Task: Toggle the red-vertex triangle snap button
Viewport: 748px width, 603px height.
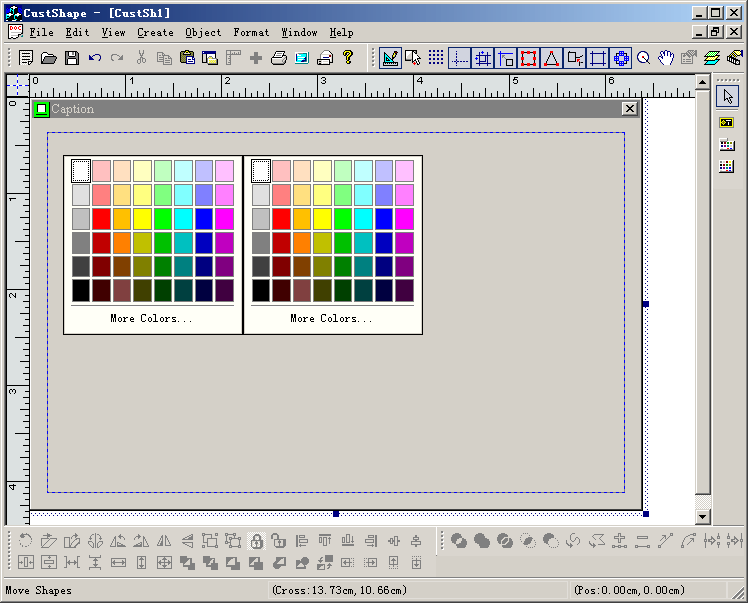Action: pyautogui.click(x=551, y=58)
